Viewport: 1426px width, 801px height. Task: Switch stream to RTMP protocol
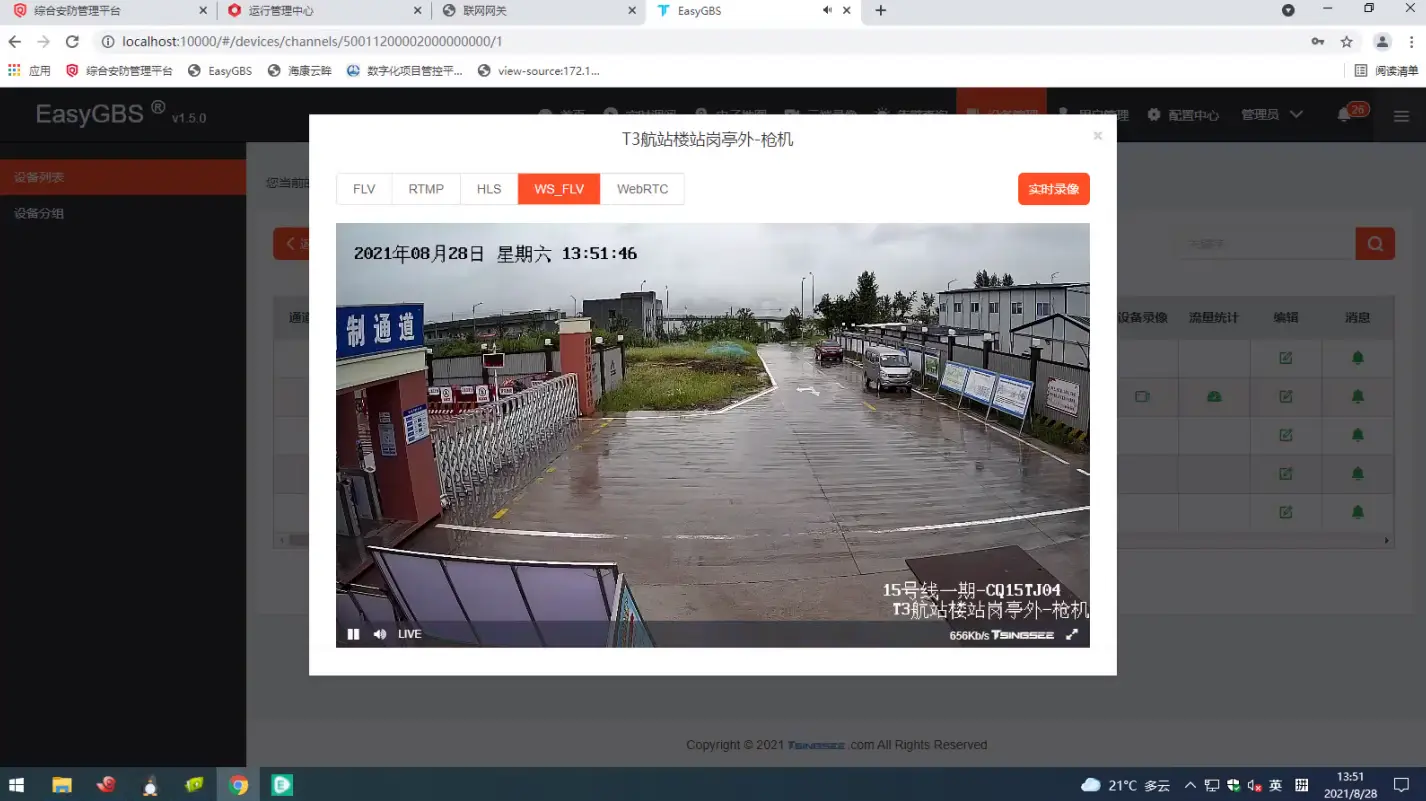tap(426, 189)
